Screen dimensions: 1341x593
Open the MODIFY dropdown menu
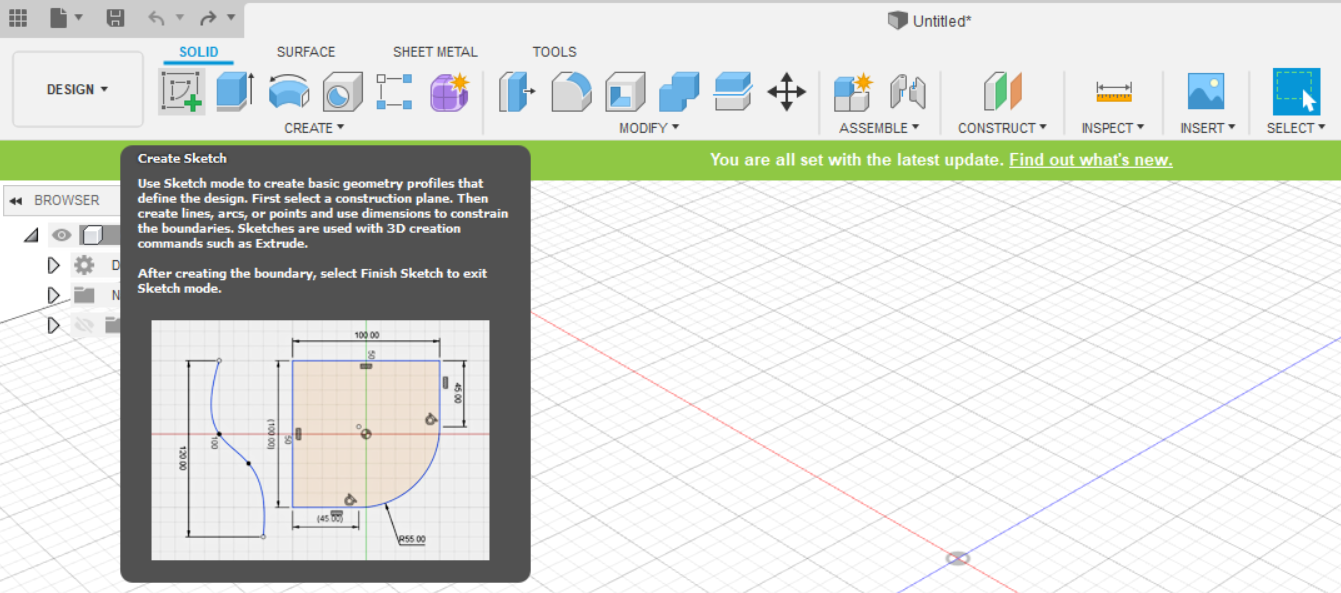click(x=649, y=128)
